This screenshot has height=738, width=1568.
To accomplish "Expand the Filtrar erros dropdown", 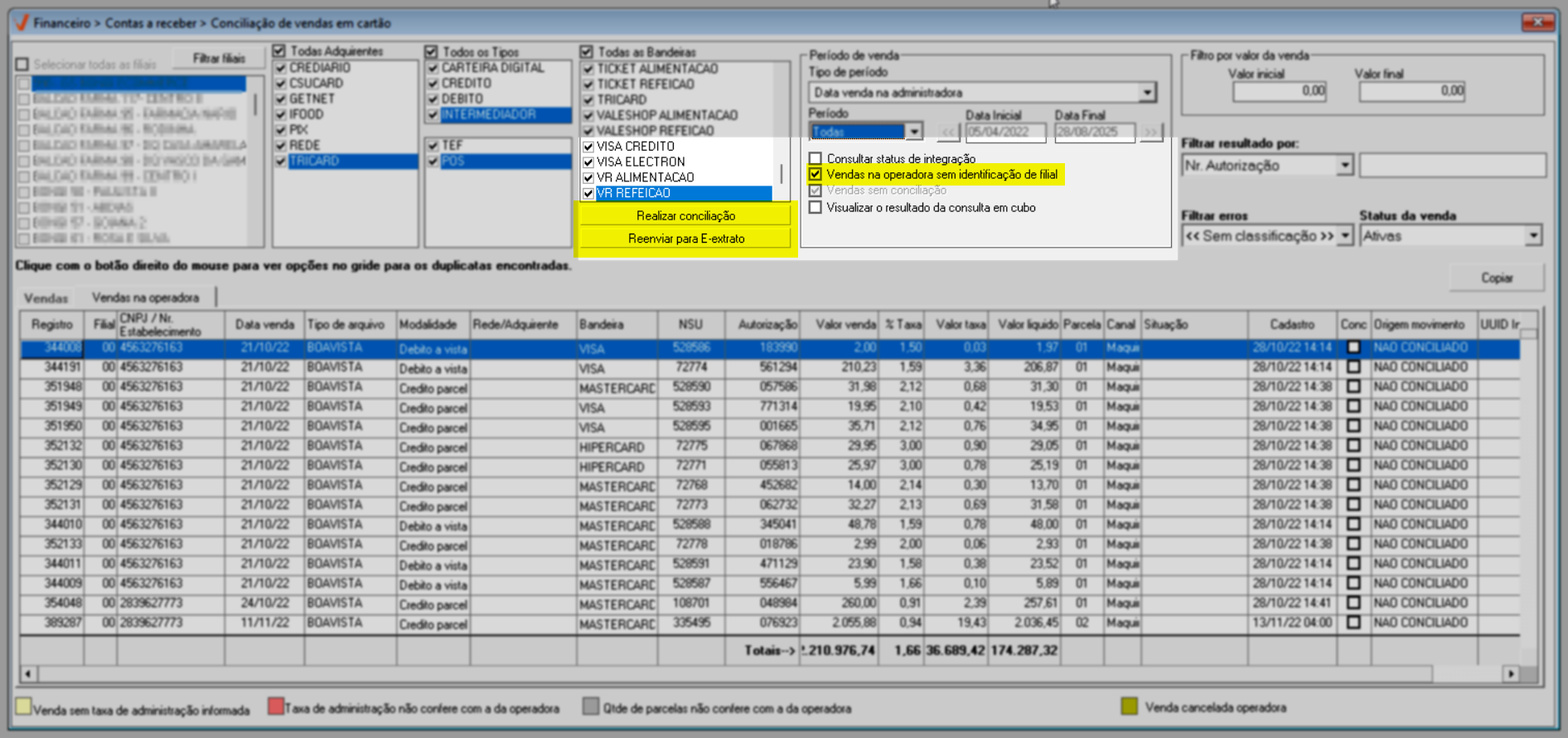I will coord(1344,236).
